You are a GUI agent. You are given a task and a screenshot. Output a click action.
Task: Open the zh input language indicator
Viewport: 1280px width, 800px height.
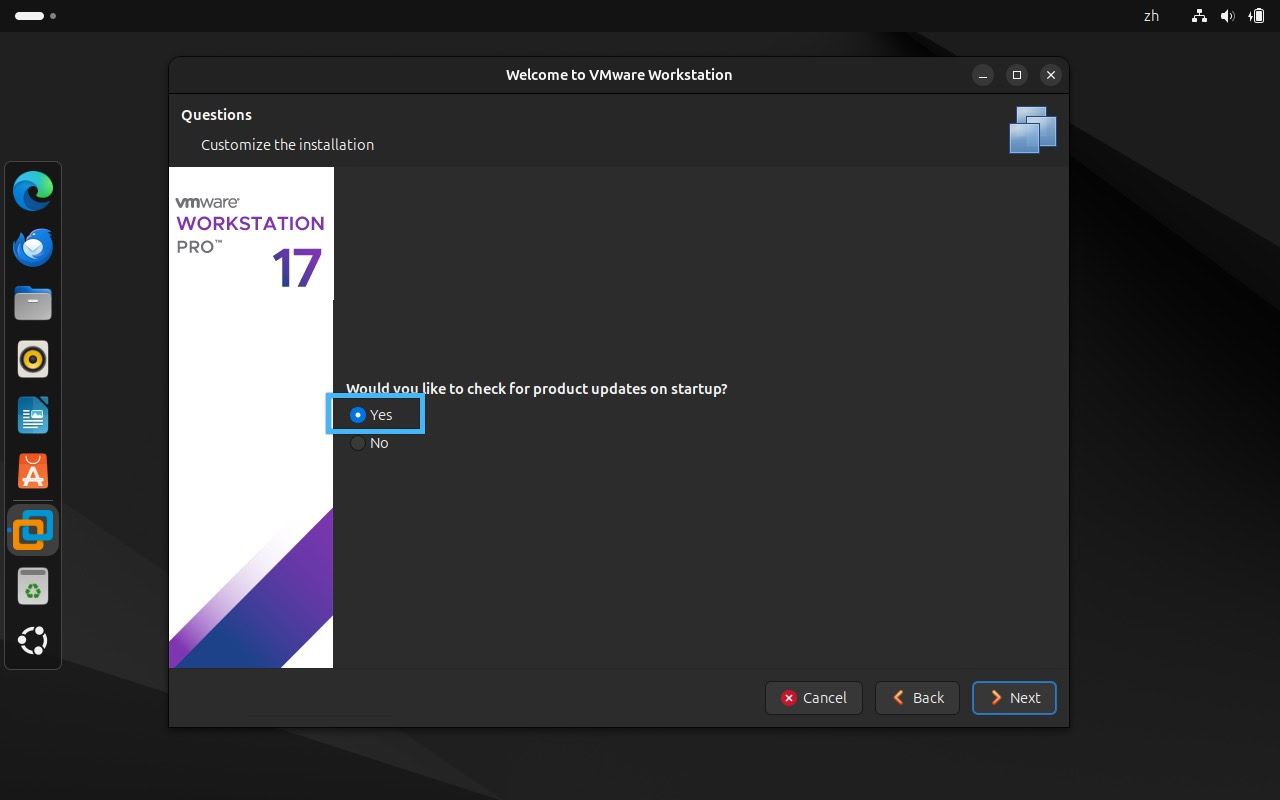click(x=1151, y=16)
